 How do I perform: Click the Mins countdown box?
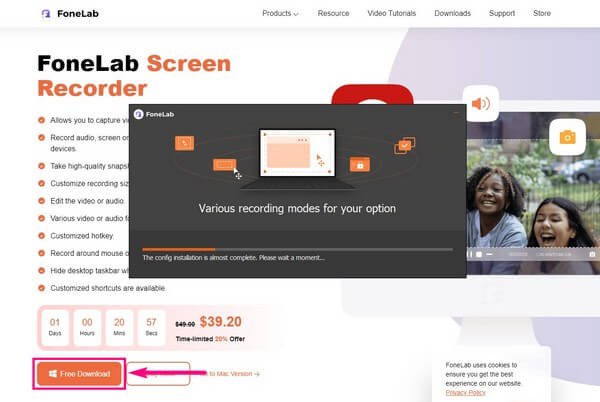coord(119,327)
